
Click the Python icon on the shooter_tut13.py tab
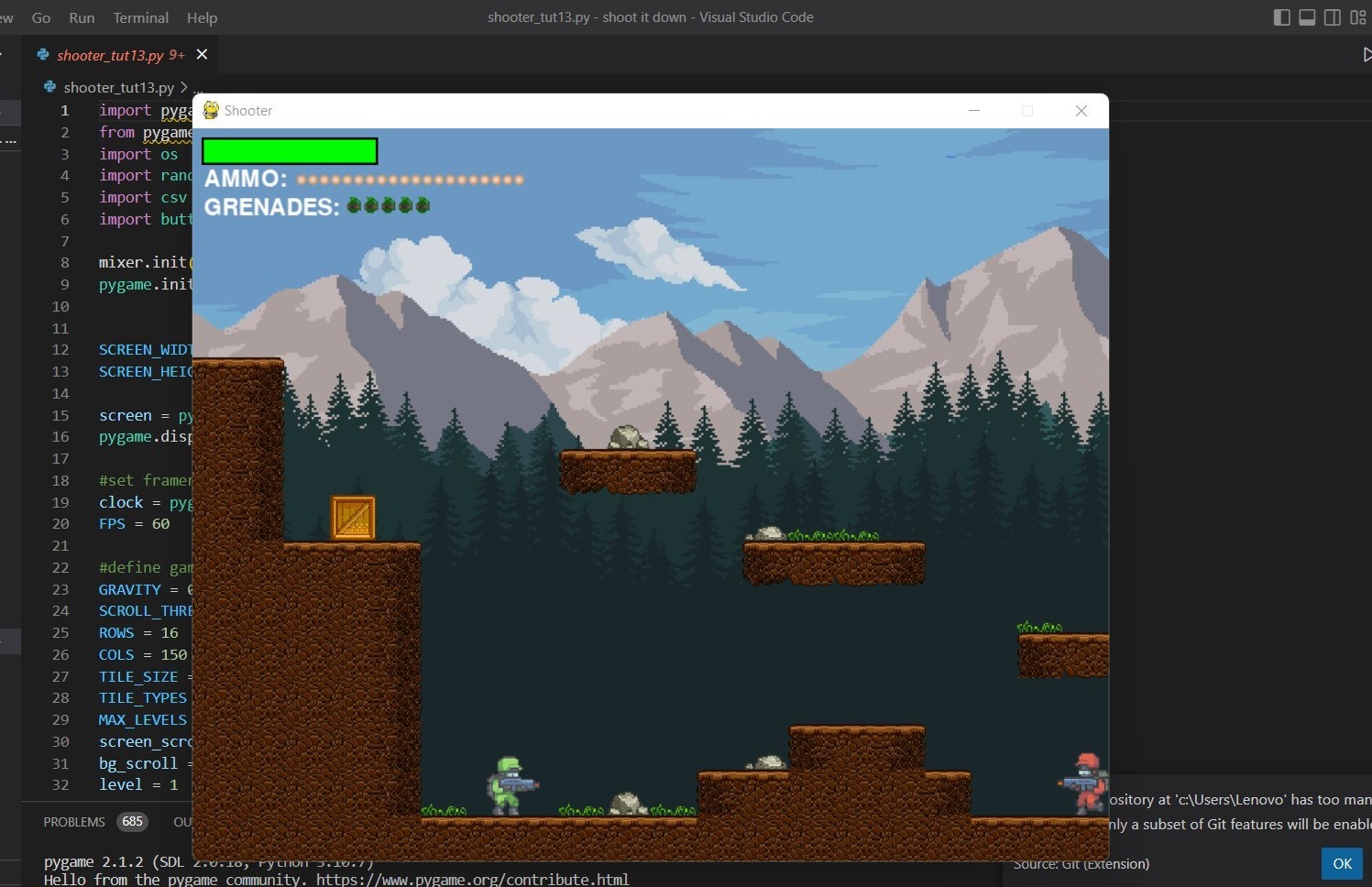[x=43, y=55]
